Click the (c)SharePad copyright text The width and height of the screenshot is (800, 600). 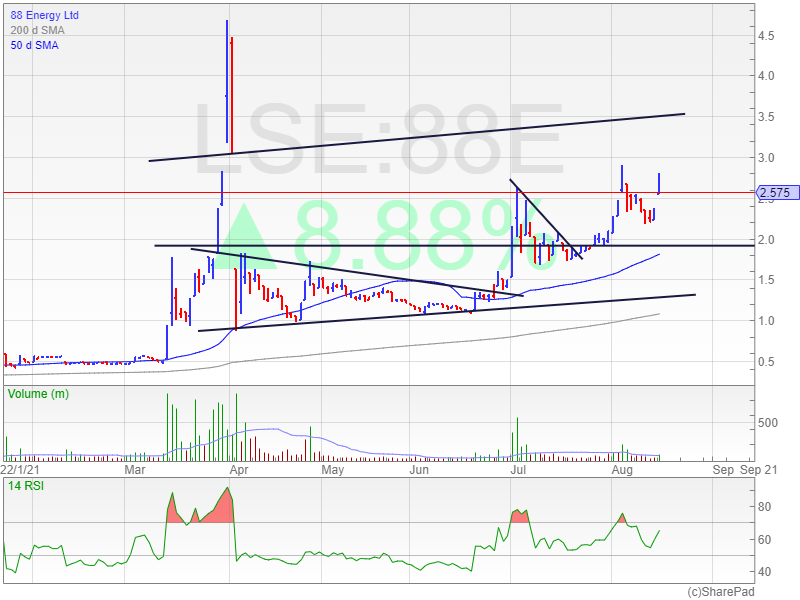[x=721, y=592]
